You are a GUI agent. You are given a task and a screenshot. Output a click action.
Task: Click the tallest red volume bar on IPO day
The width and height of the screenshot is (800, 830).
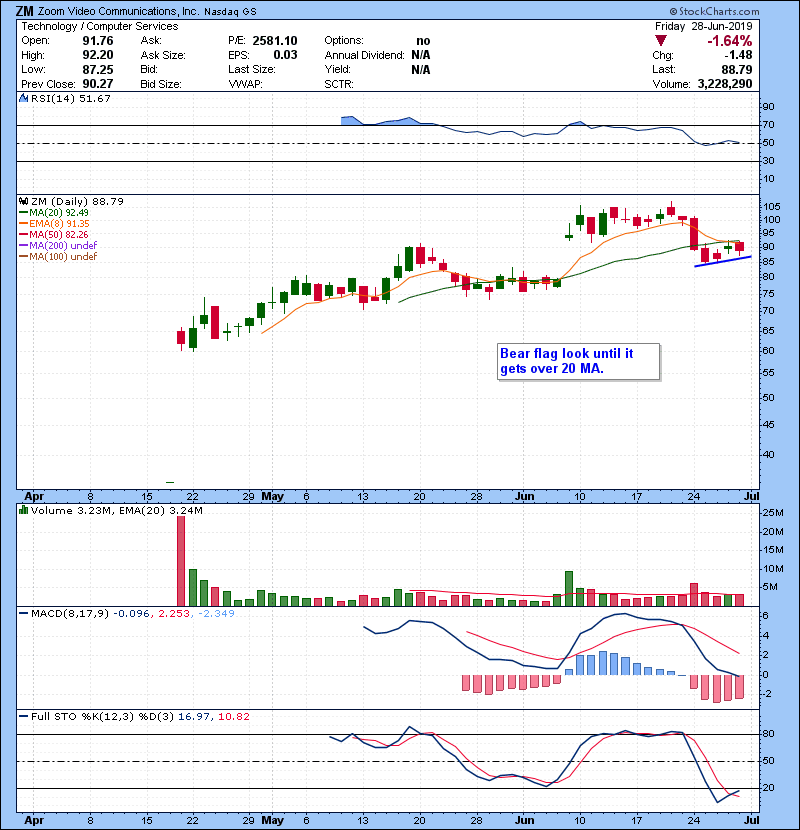point(181,561)
